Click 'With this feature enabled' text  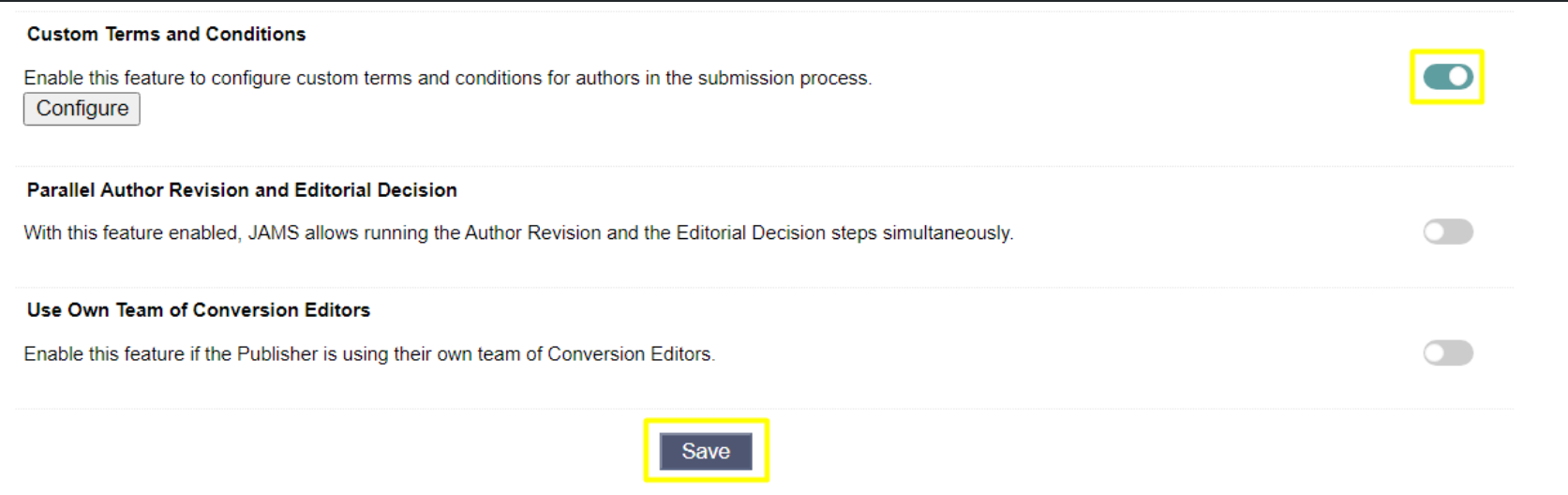click(x=130, y=232)
